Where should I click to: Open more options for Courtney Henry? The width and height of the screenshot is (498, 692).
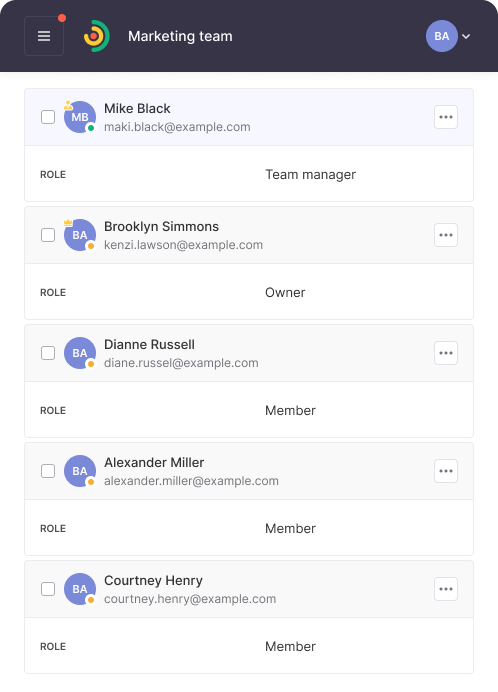click(446, 589)
